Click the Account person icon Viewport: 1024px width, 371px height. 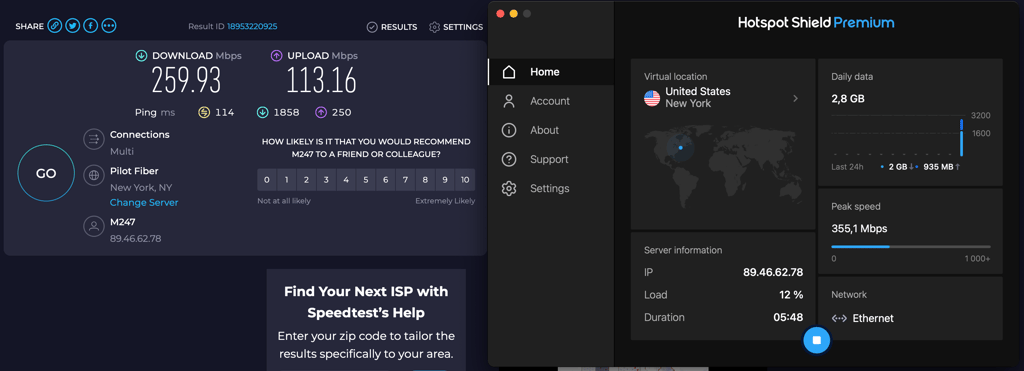[x=509, y=101]
